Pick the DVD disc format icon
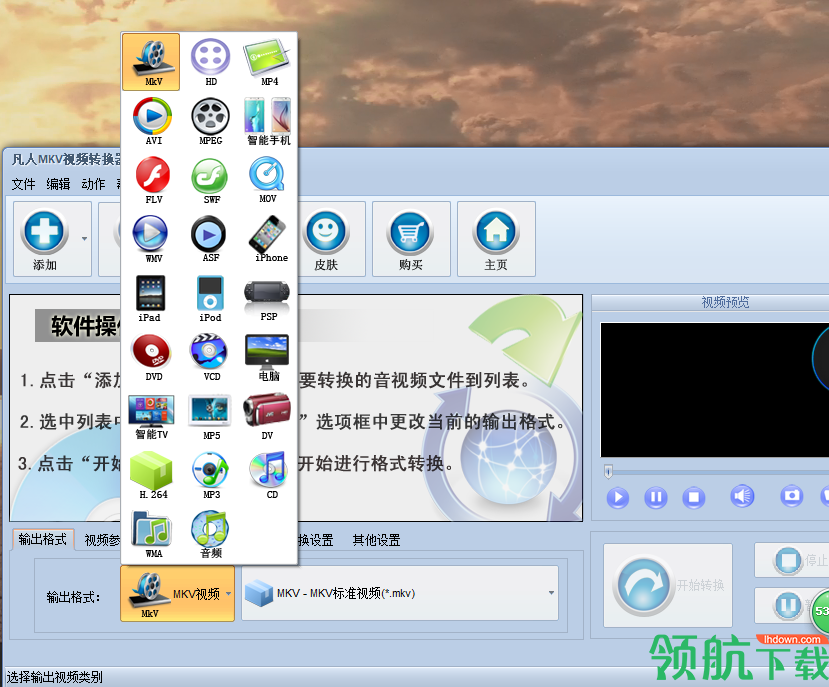Image resolution: width=829 pixels, height=687 pixels. (152, 357)
